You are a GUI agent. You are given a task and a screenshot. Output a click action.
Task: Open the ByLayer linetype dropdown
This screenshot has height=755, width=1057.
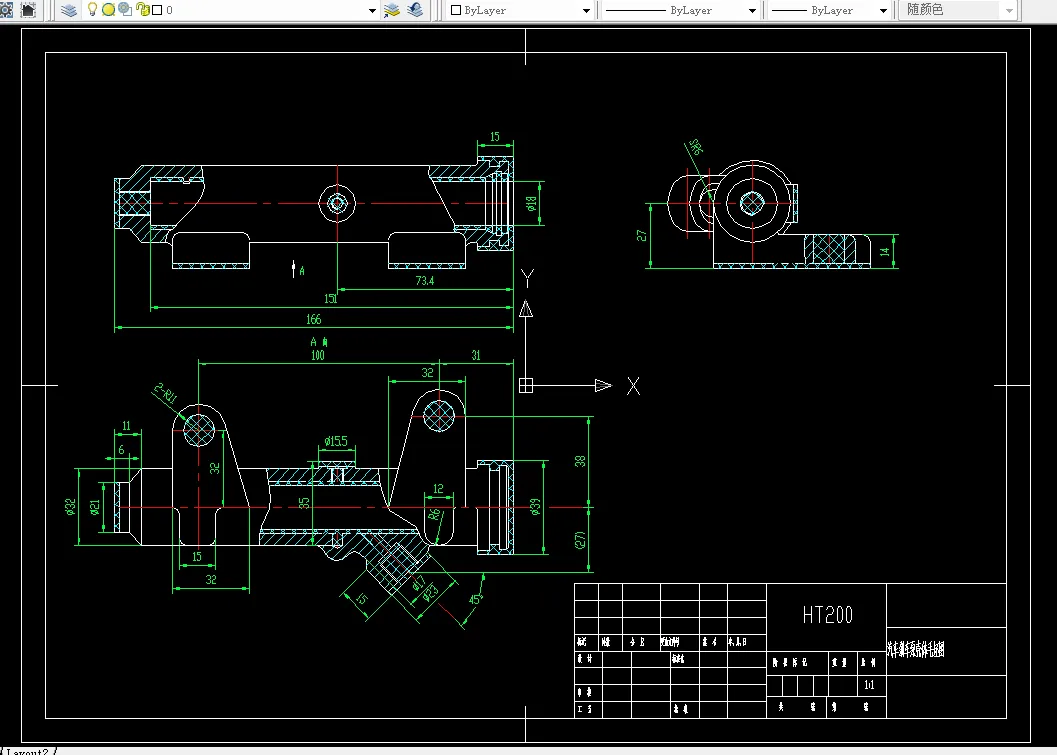752,10
